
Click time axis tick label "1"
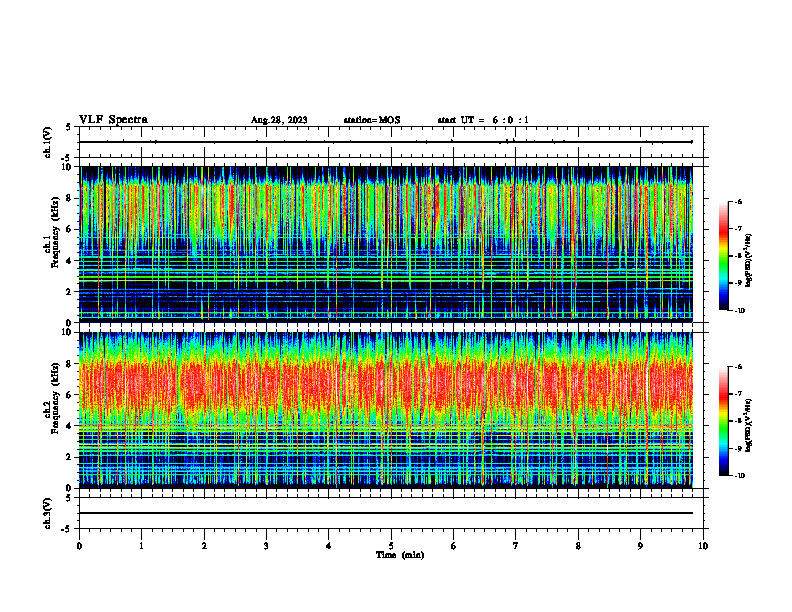pos(141,546)
